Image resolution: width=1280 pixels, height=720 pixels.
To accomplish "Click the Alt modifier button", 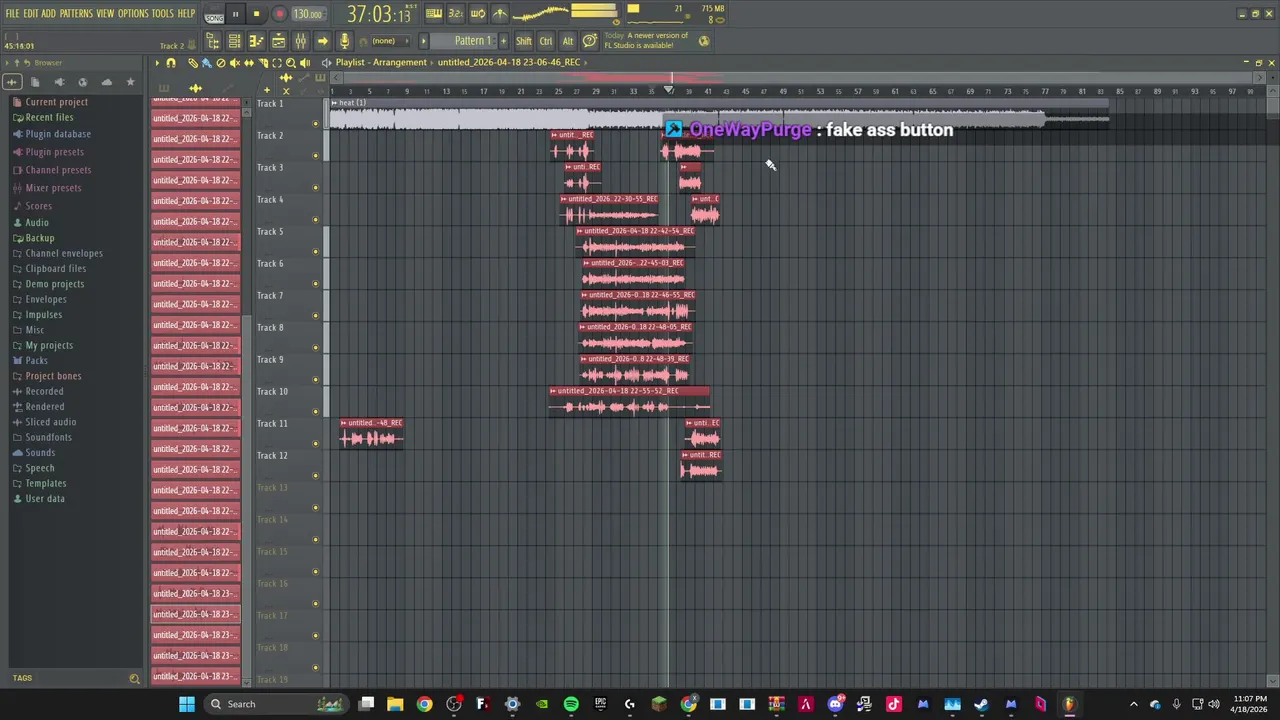I will [568, 41].
